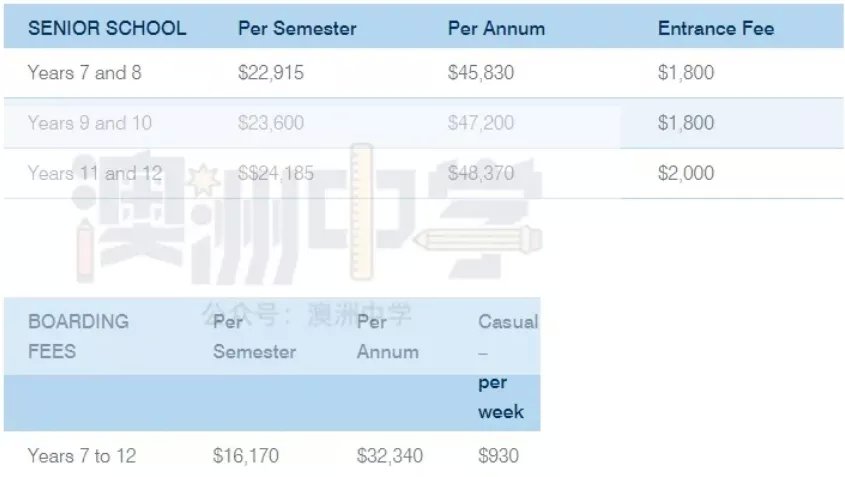This screenshot has width=845, height=477.
Task: Click the Years 7 and 8 row label
Action: pos(85,72)
